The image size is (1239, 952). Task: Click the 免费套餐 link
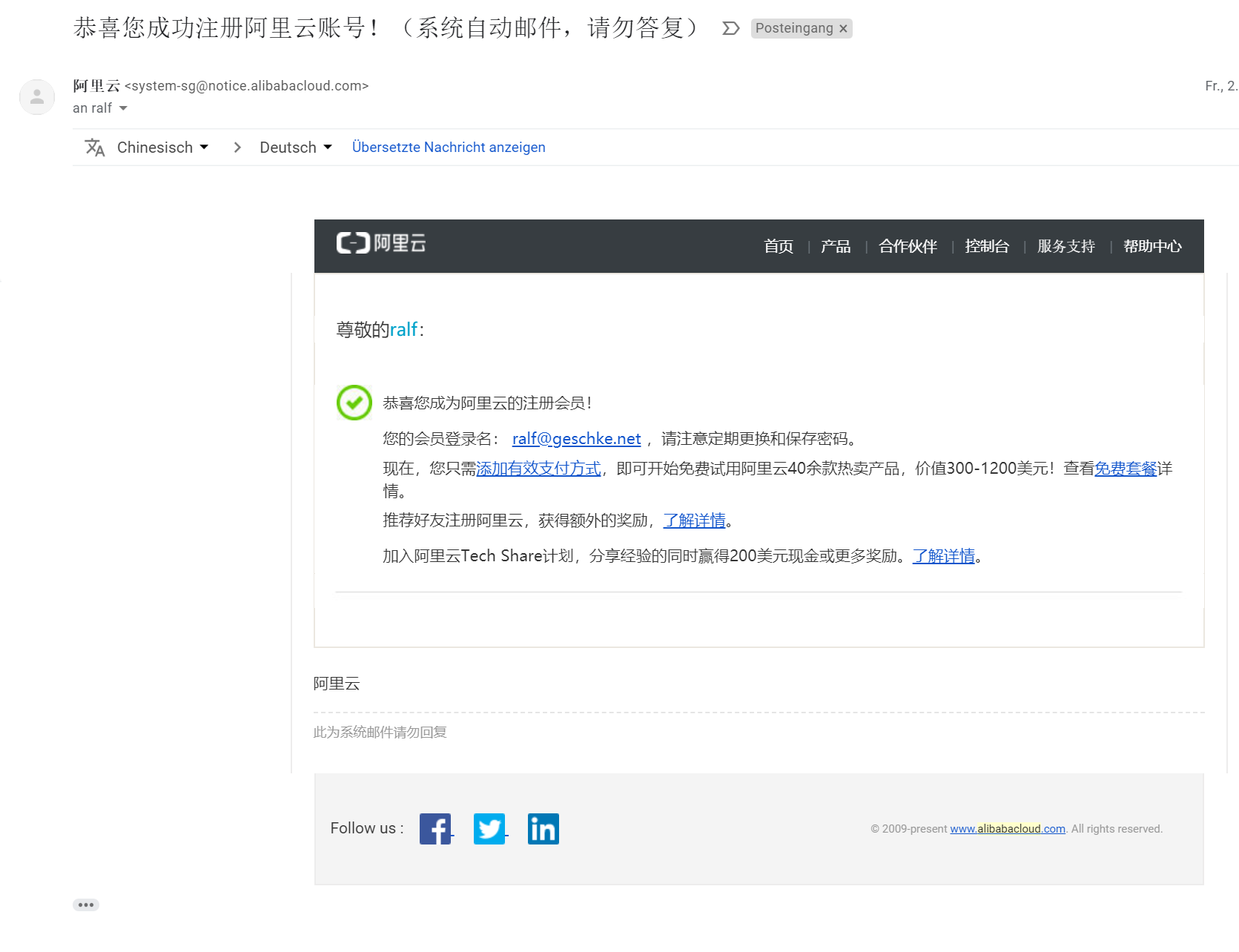pos(1126,469)
